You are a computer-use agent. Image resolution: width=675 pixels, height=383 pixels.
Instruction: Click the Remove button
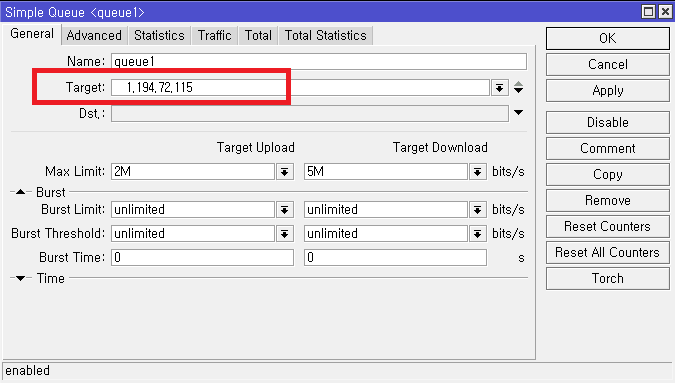pos(607,201)
